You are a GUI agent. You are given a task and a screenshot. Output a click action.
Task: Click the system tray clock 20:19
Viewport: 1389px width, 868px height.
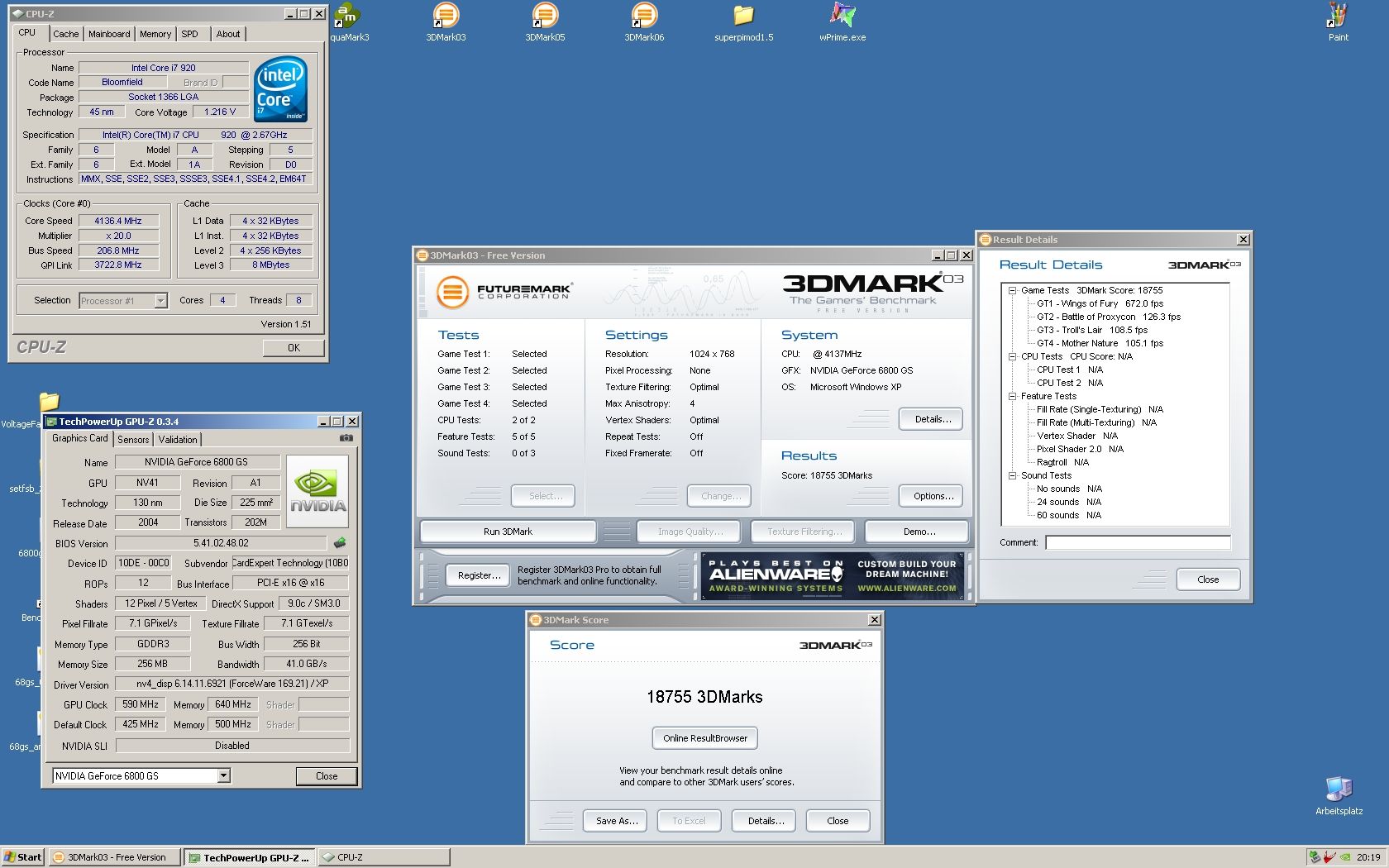[1368, 857]
